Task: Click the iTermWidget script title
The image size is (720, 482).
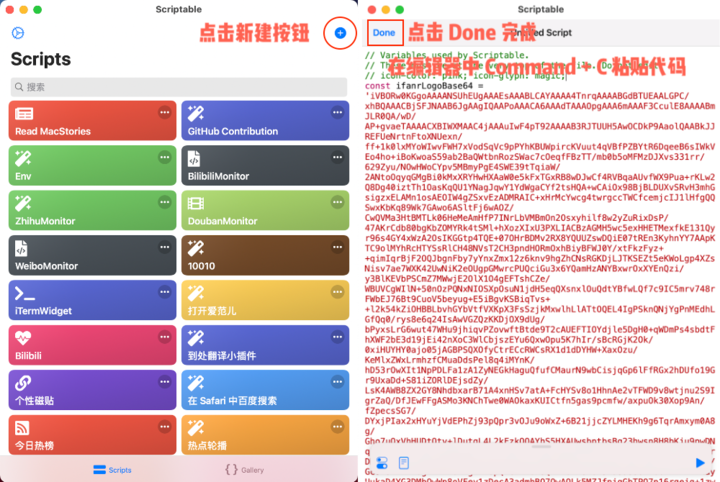Action: pos(43,311)
